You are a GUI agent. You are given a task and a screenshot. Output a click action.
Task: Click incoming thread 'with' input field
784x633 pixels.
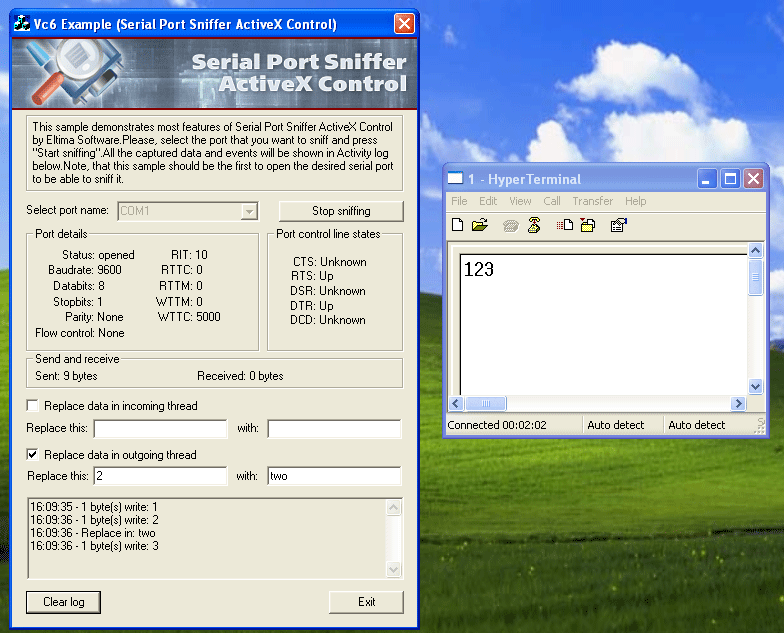click(334, 429)
